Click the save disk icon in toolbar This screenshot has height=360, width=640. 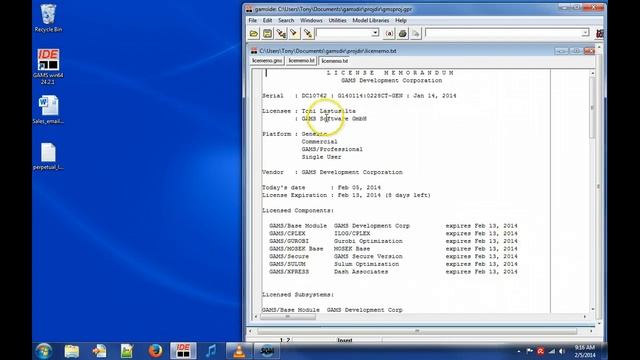pos(267,33)
